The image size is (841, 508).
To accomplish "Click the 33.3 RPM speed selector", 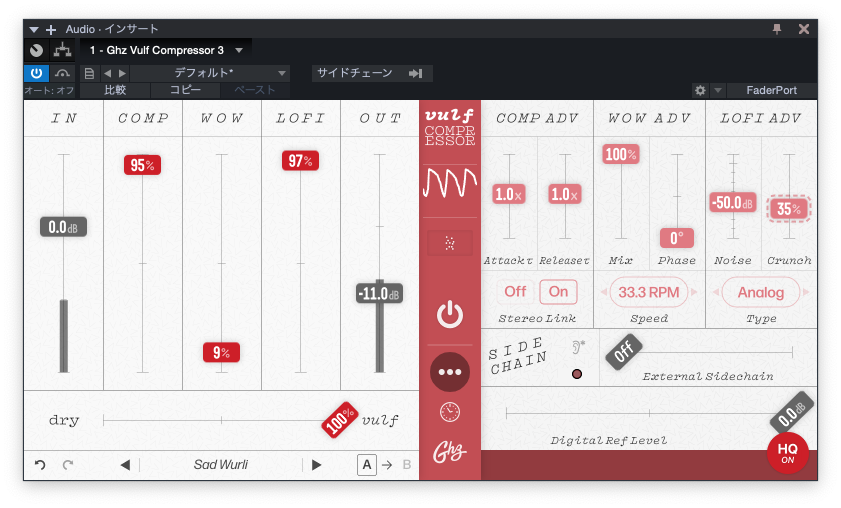I will click(649, 292).
